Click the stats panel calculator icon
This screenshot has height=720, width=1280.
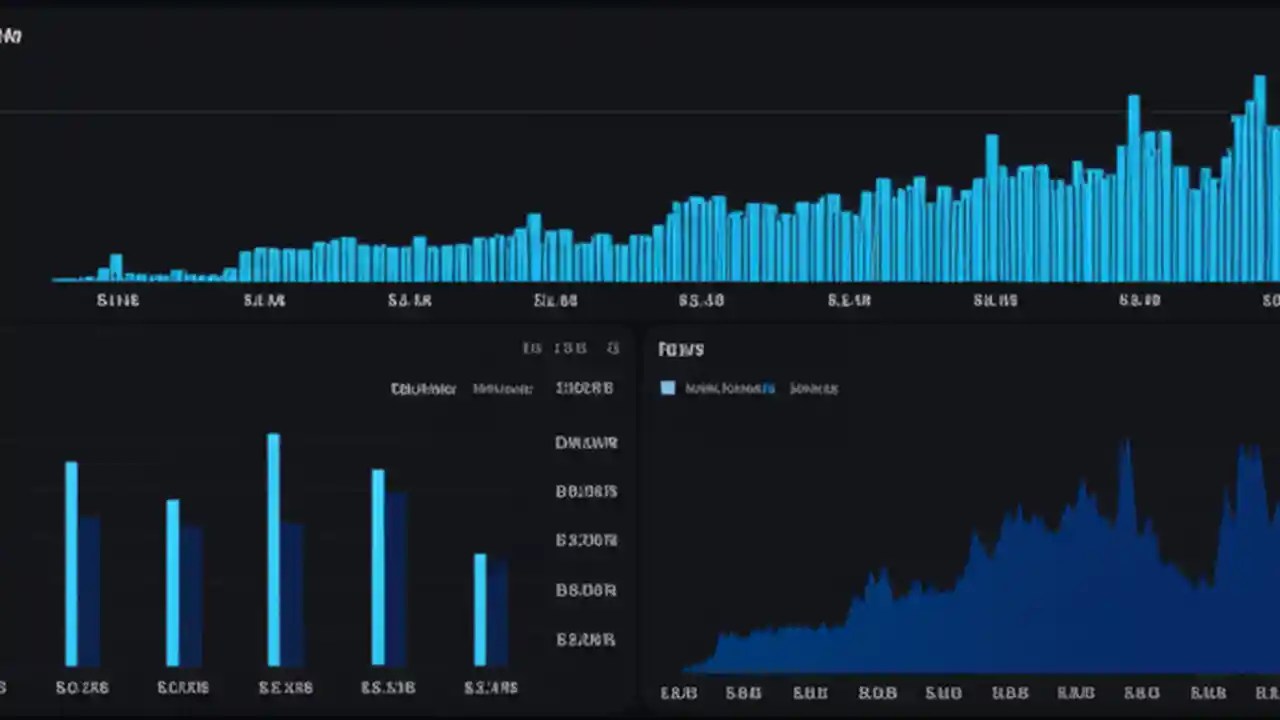[x=531, y=348]
